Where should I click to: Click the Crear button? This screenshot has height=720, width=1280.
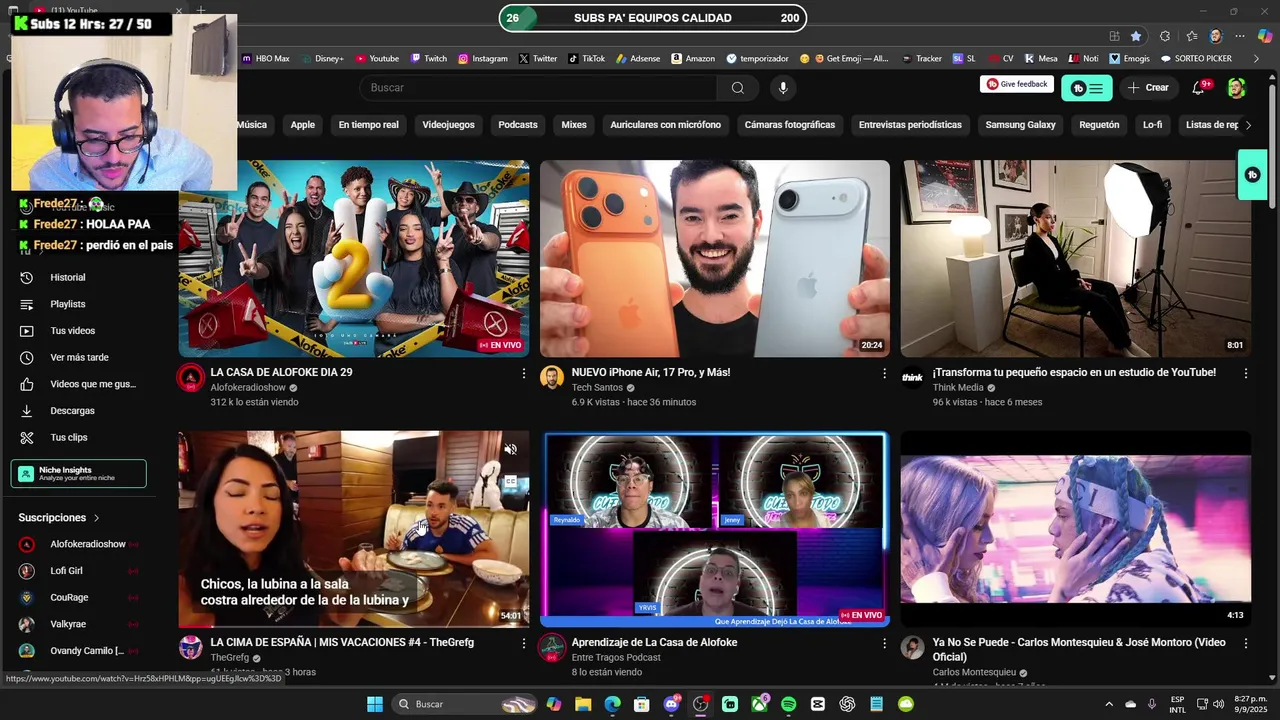[x=1148, y=88]
